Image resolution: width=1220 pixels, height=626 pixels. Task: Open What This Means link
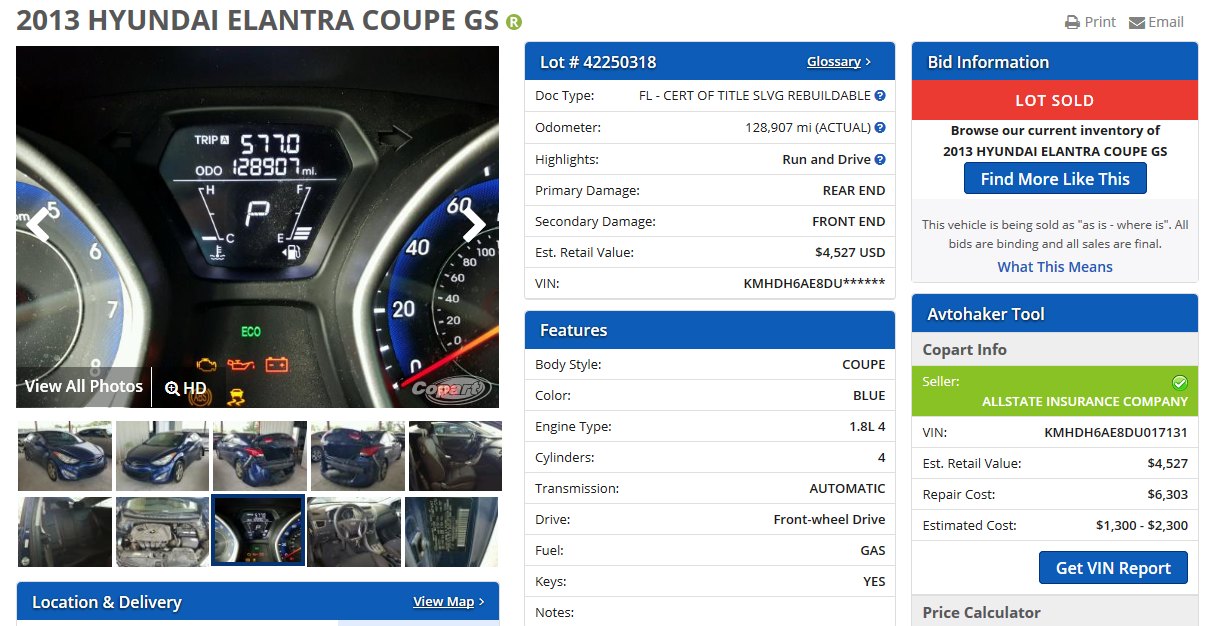(x=1055, y=267)
